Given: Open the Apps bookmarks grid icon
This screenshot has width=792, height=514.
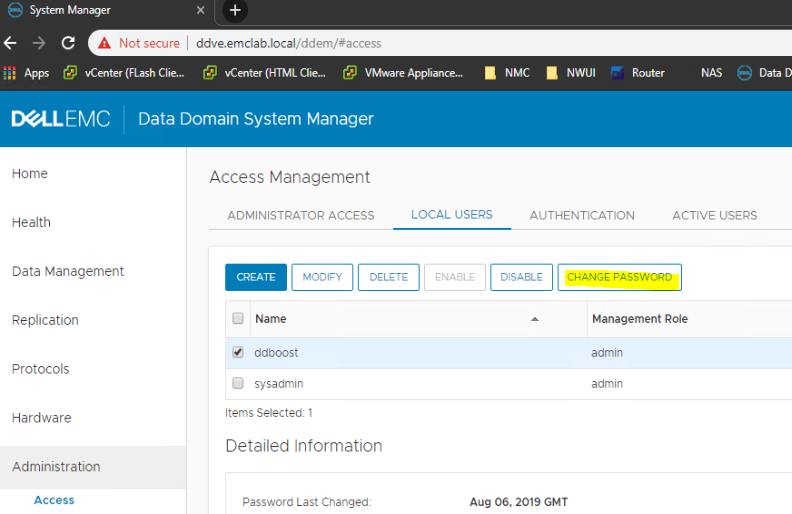Looking at the screenshot, I should coord(10,73).
